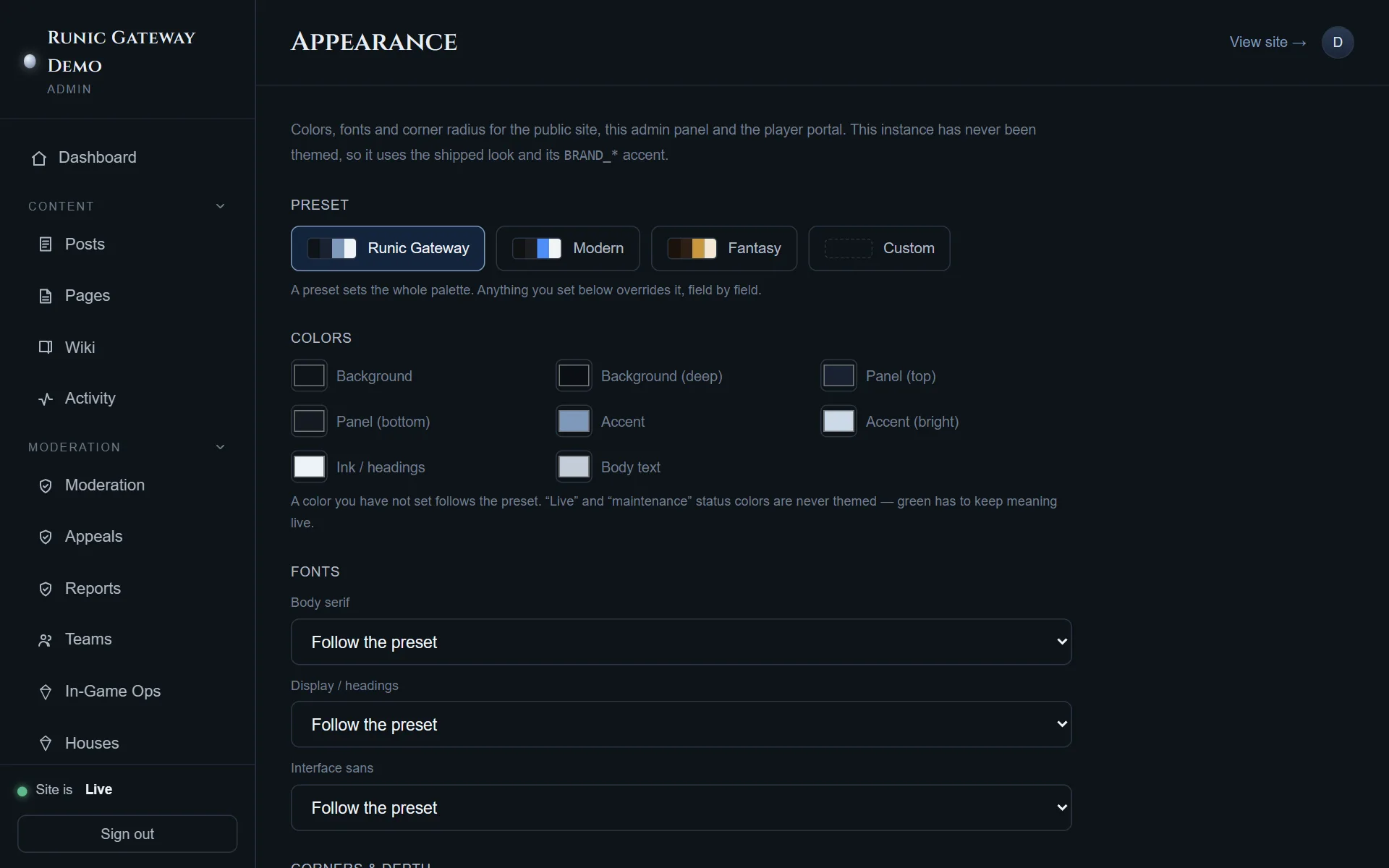This screenshot has width=1389, height=868.
Task: Click the In-Game Ops gem icon
Action: (46, 692)
